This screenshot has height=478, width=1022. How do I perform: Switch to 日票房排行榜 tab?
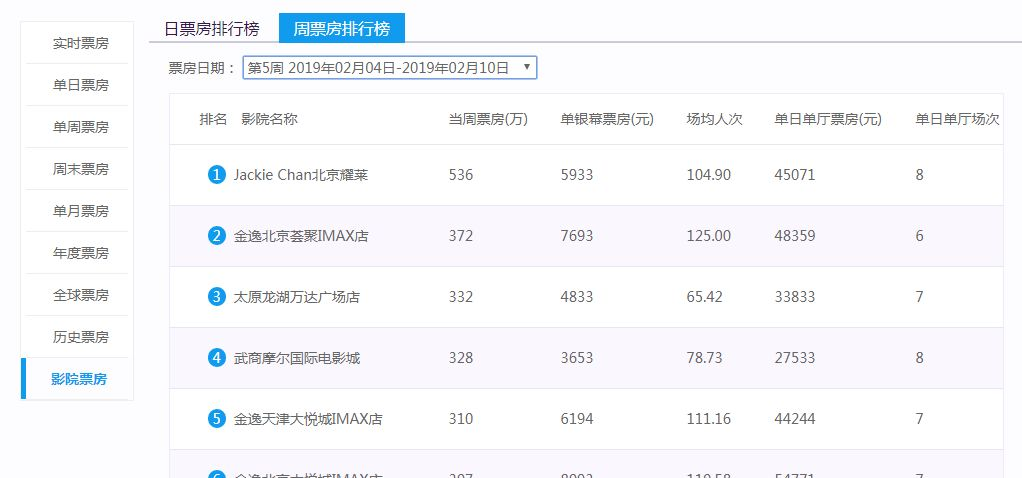tap(212, 29)
